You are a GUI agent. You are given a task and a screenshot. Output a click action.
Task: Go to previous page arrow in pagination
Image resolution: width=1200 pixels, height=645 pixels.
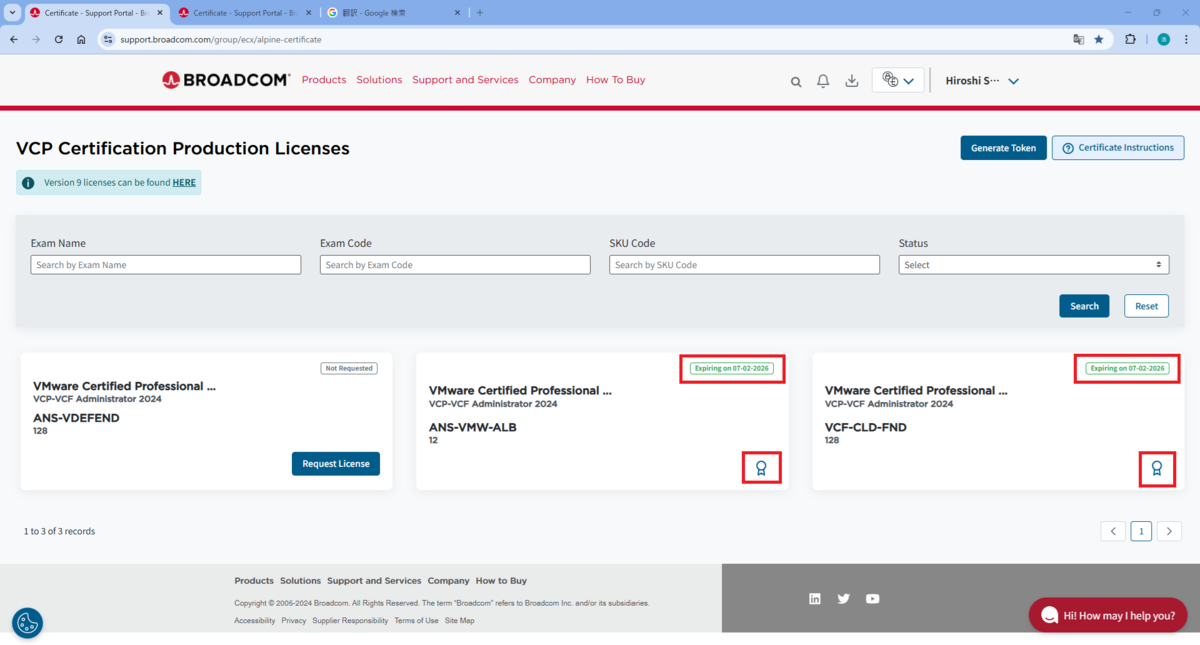pyautogui.click(x=1113, y=531)
